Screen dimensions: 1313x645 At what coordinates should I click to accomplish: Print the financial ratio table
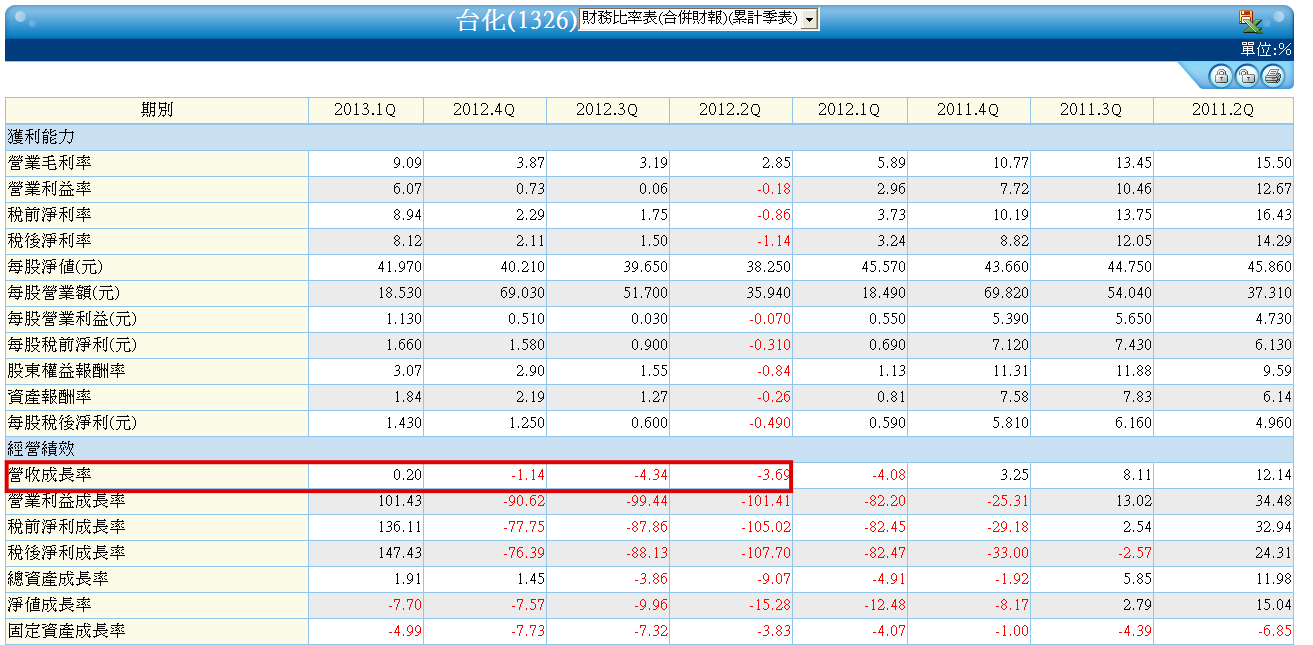tap(1272, 76)
